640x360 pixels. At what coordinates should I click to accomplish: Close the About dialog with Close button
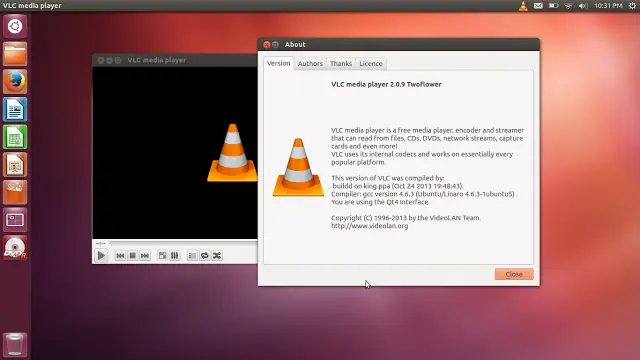514,274
